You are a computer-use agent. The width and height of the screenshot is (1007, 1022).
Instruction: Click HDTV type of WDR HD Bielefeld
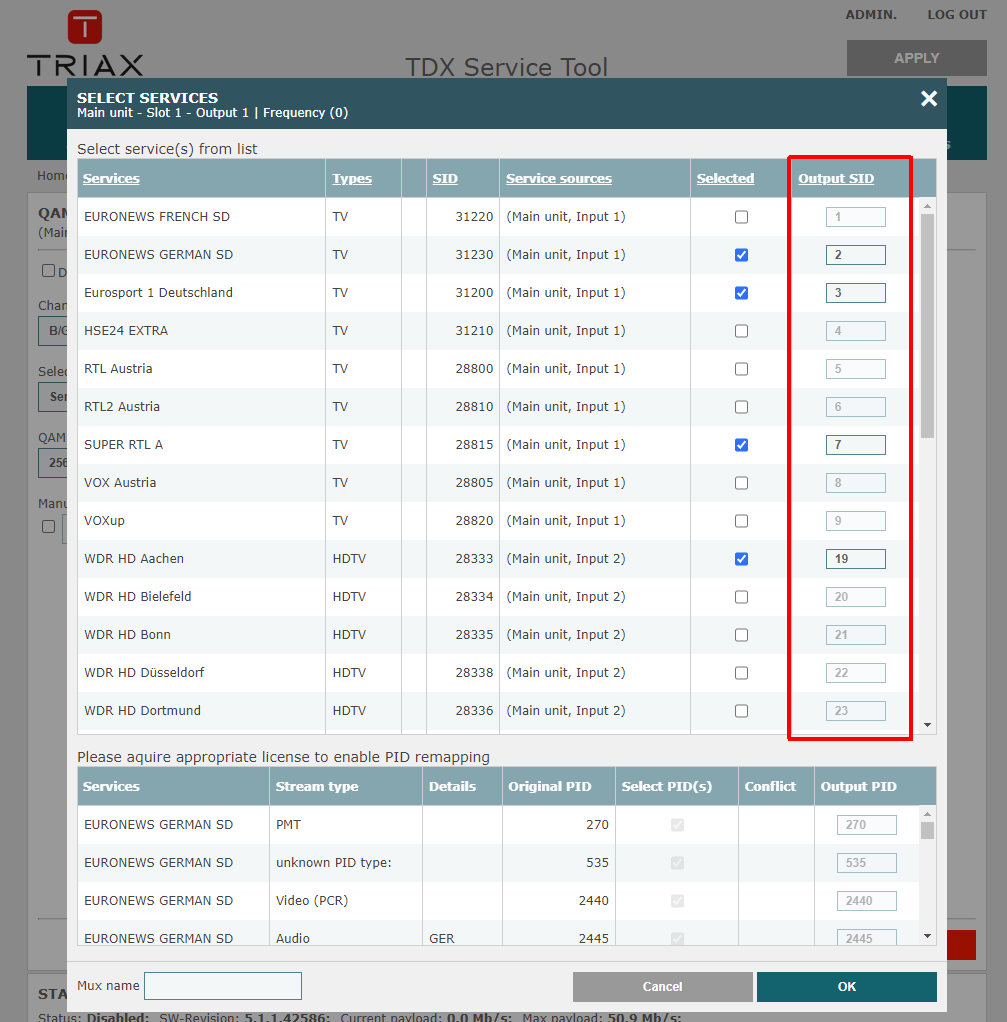tap(349, 596)
